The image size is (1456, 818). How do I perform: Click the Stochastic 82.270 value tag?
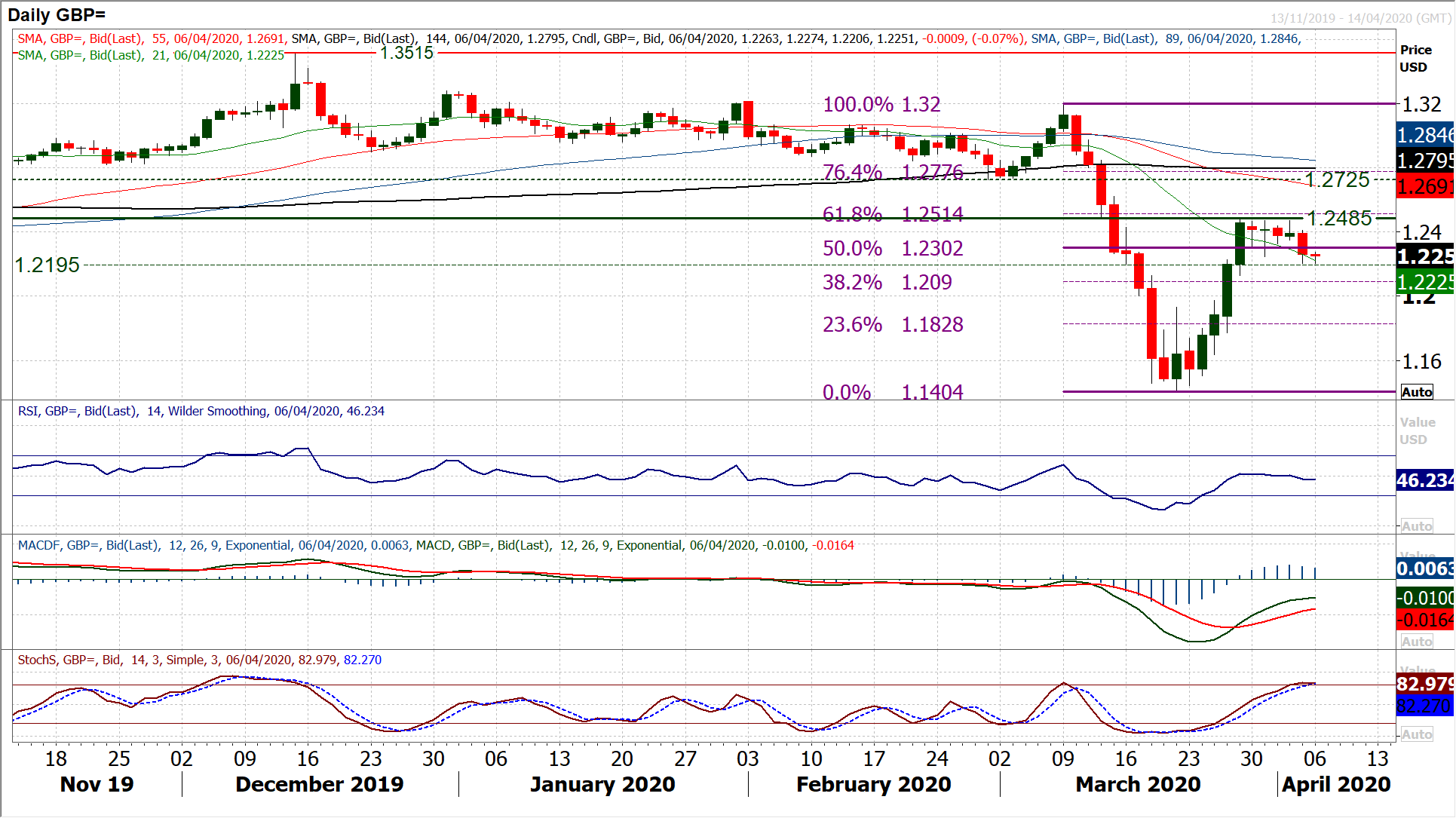[x=1424, y=706]
